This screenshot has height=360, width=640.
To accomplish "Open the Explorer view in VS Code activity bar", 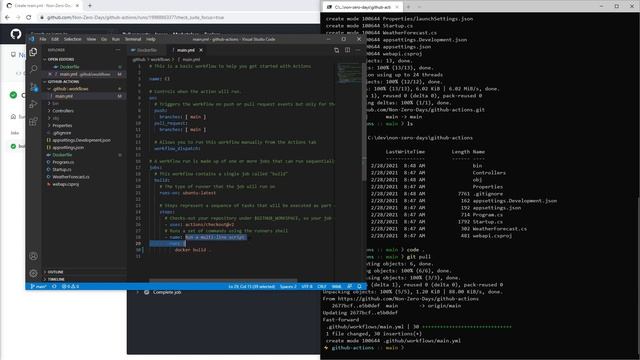I will 33,52.
